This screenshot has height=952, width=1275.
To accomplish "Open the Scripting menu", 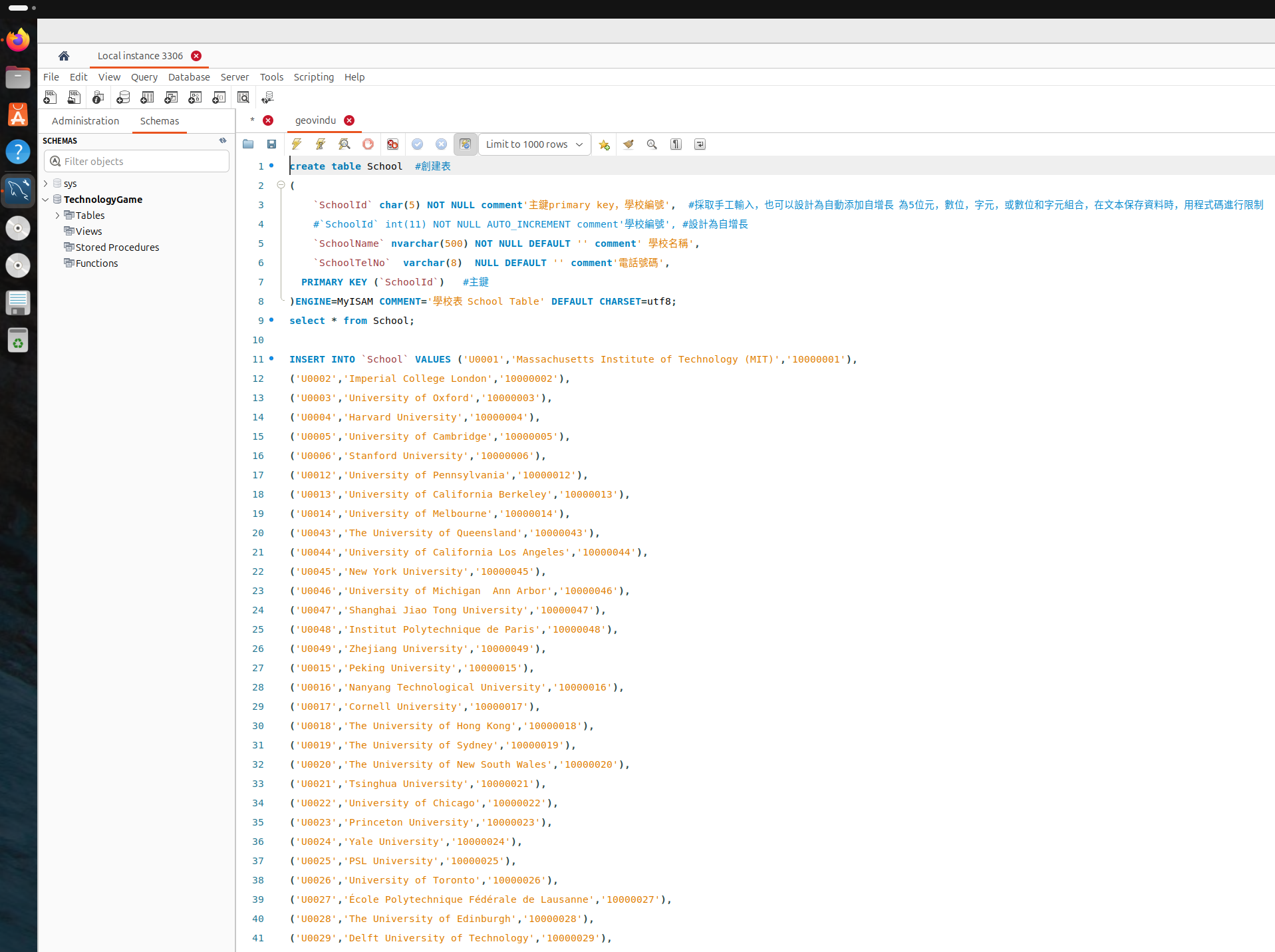I will coord(314,77).
